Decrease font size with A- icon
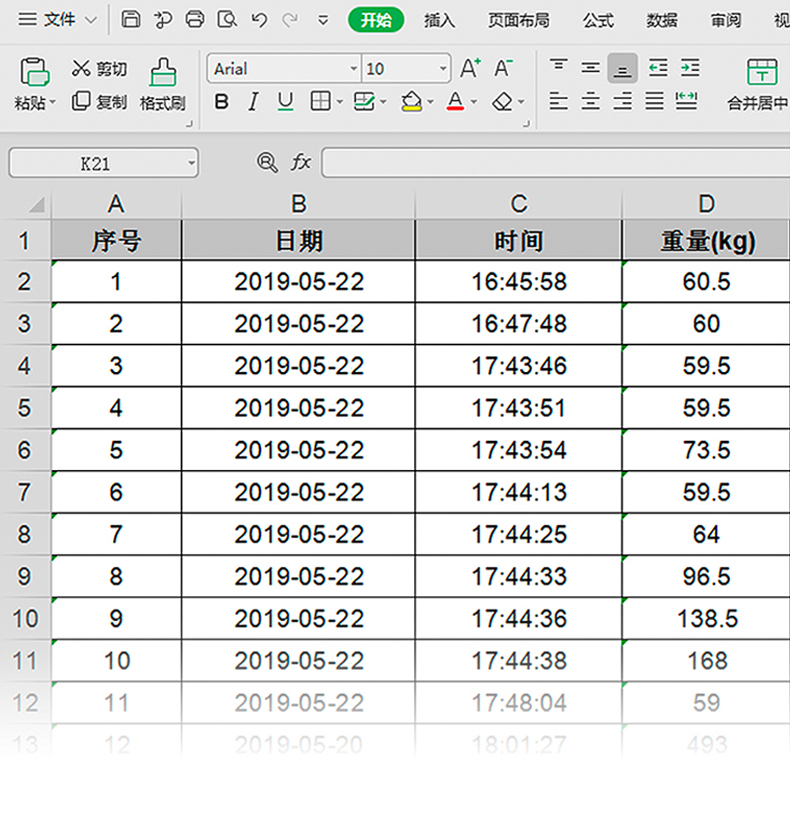 tap(502, 68)
